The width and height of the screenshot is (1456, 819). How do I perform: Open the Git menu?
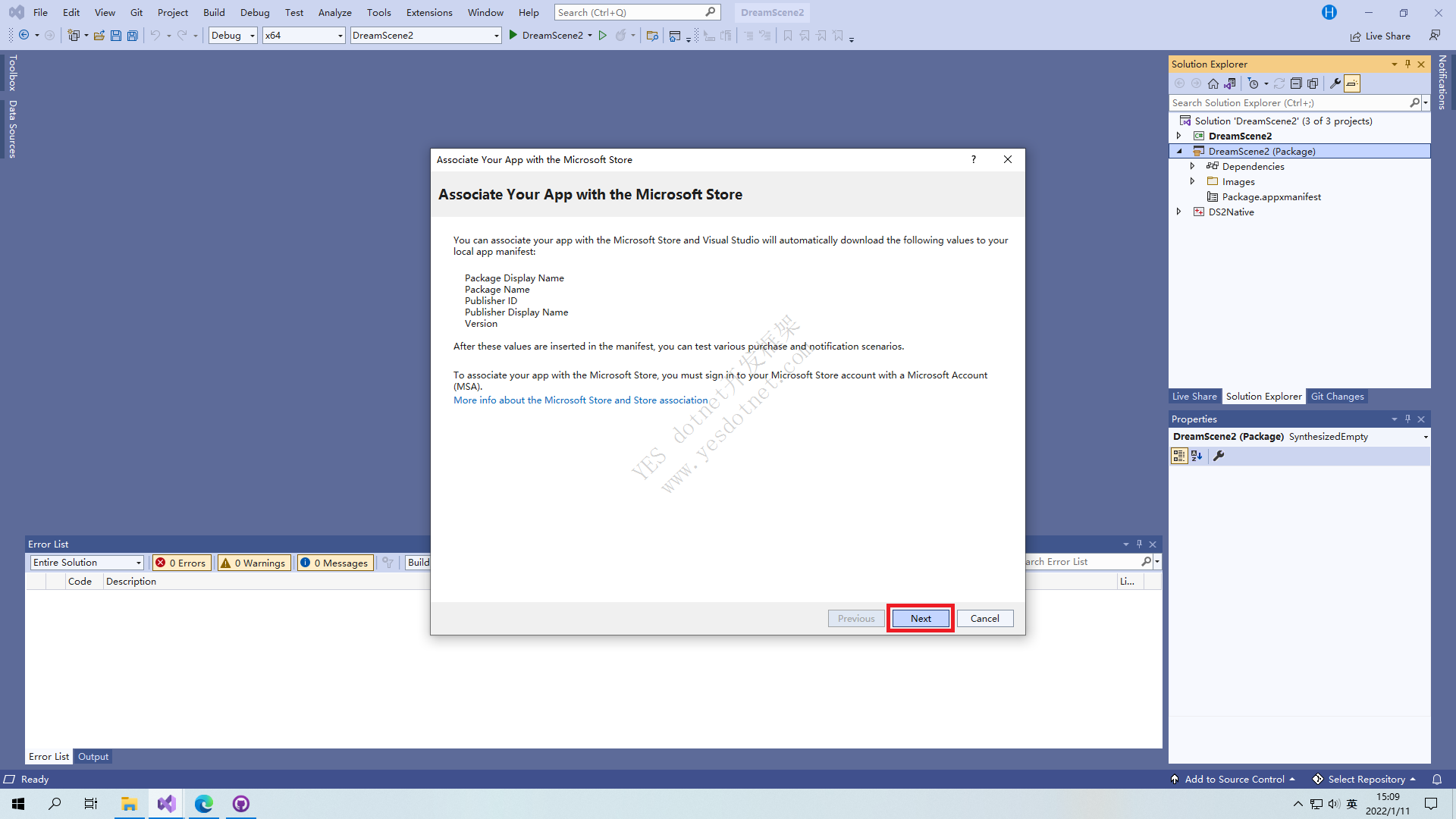click(136, 12)
